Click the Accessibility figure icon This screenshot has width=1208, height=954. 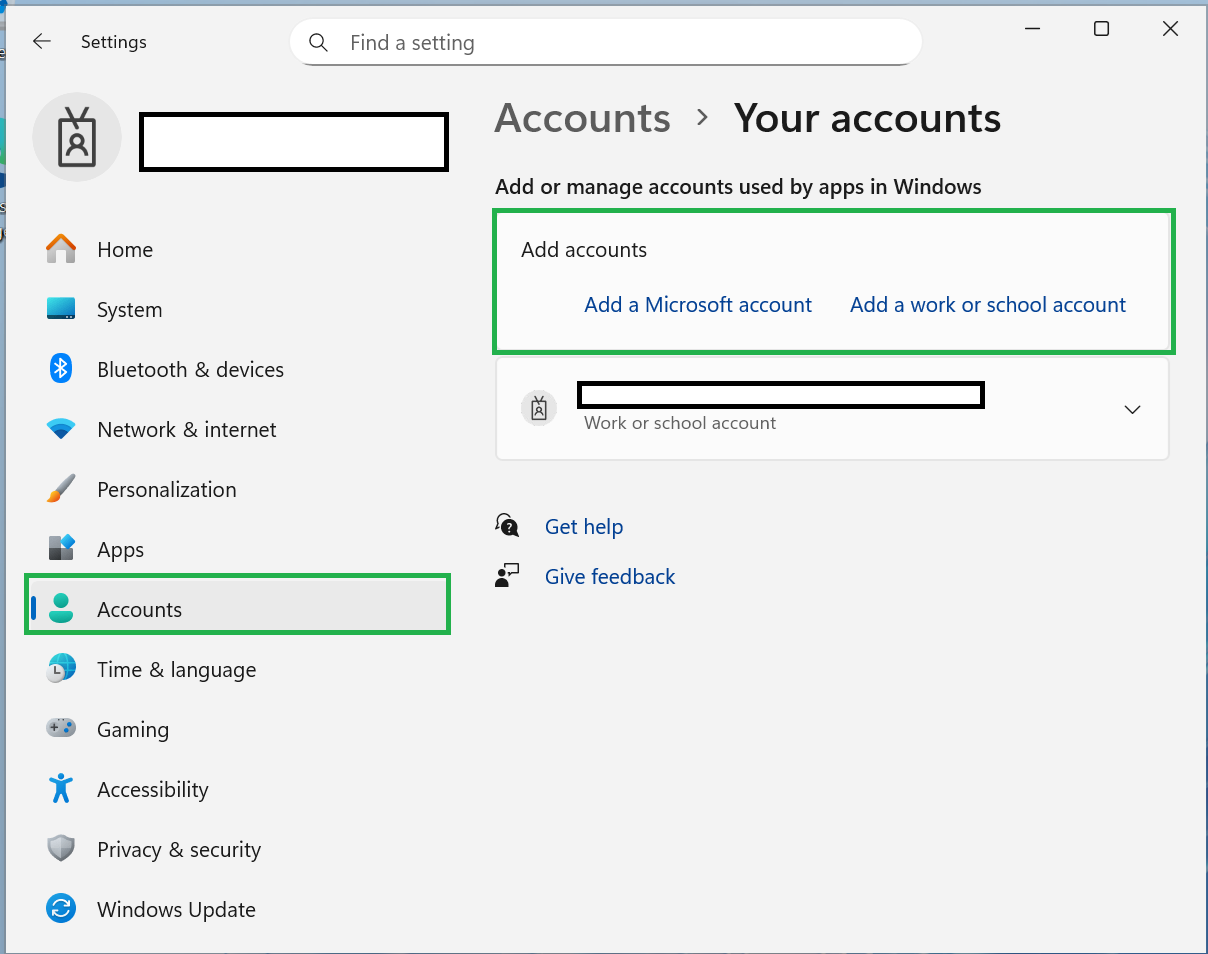[61, 789]
